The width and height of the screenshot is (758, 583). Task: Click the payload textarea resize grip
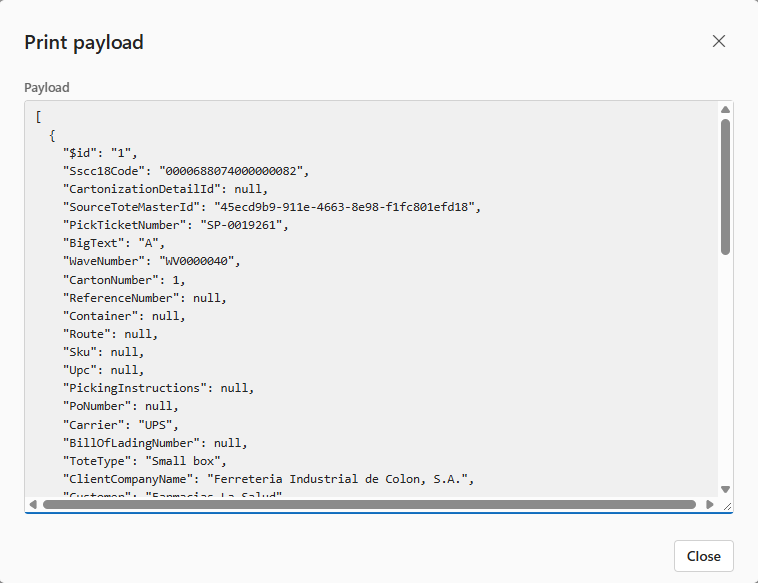pyautogui.click(x=727, y=506)
